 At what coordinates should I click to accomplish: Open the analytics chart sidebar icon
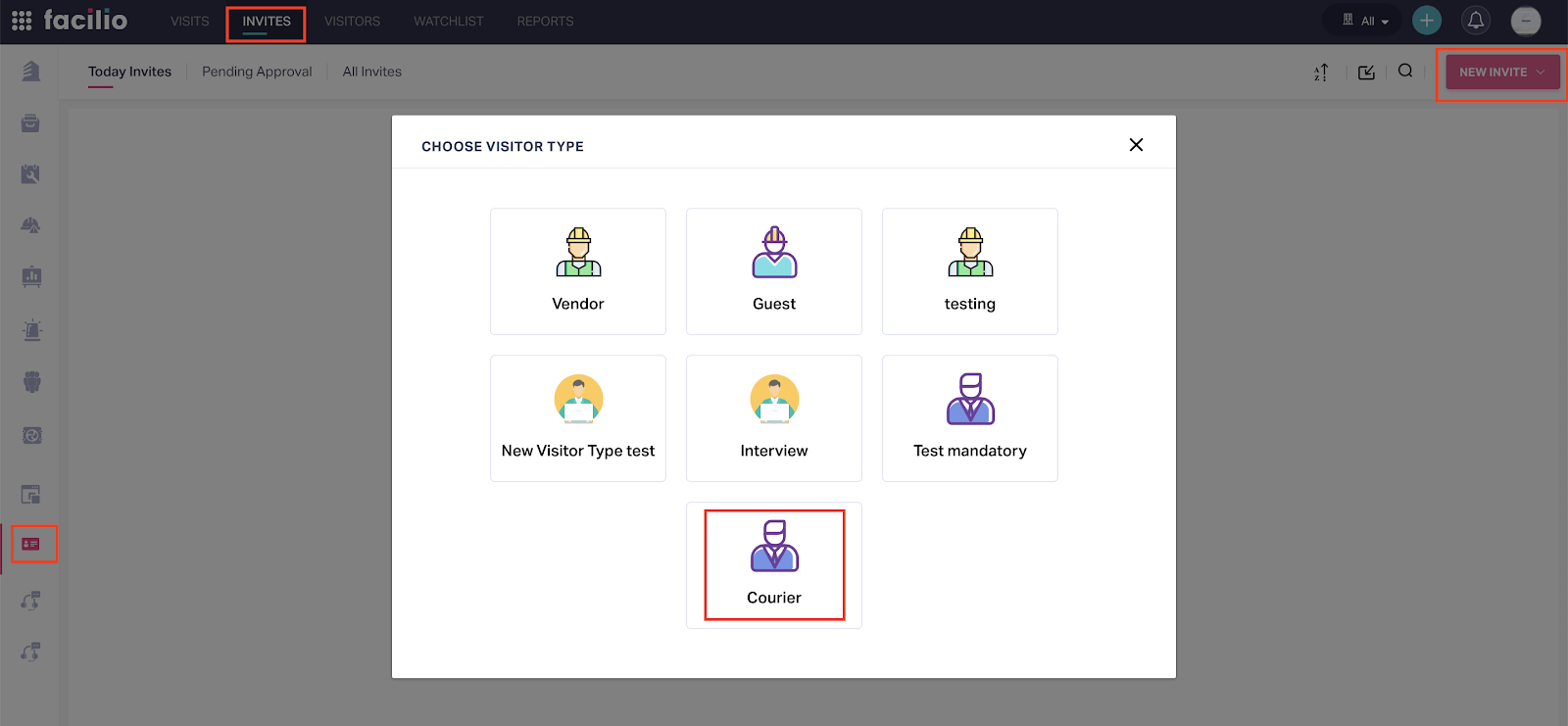(31, 276)
